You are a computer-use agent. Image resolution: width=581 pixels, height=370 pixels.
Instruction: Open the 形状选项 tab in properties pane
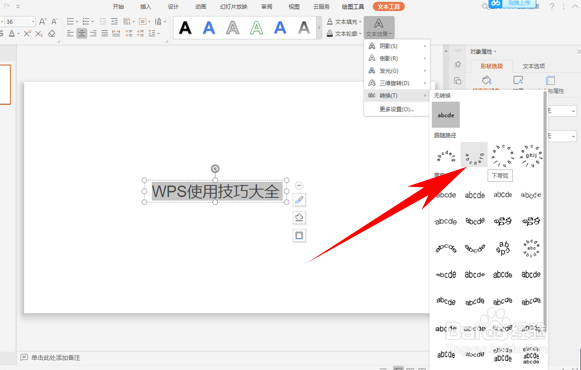tap(492, 66)
